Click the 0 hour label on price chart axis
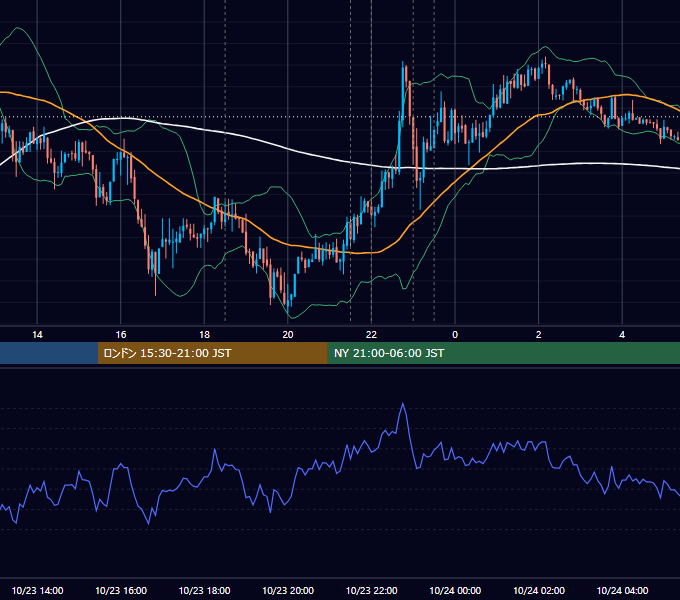 click(x=455, y=335)
